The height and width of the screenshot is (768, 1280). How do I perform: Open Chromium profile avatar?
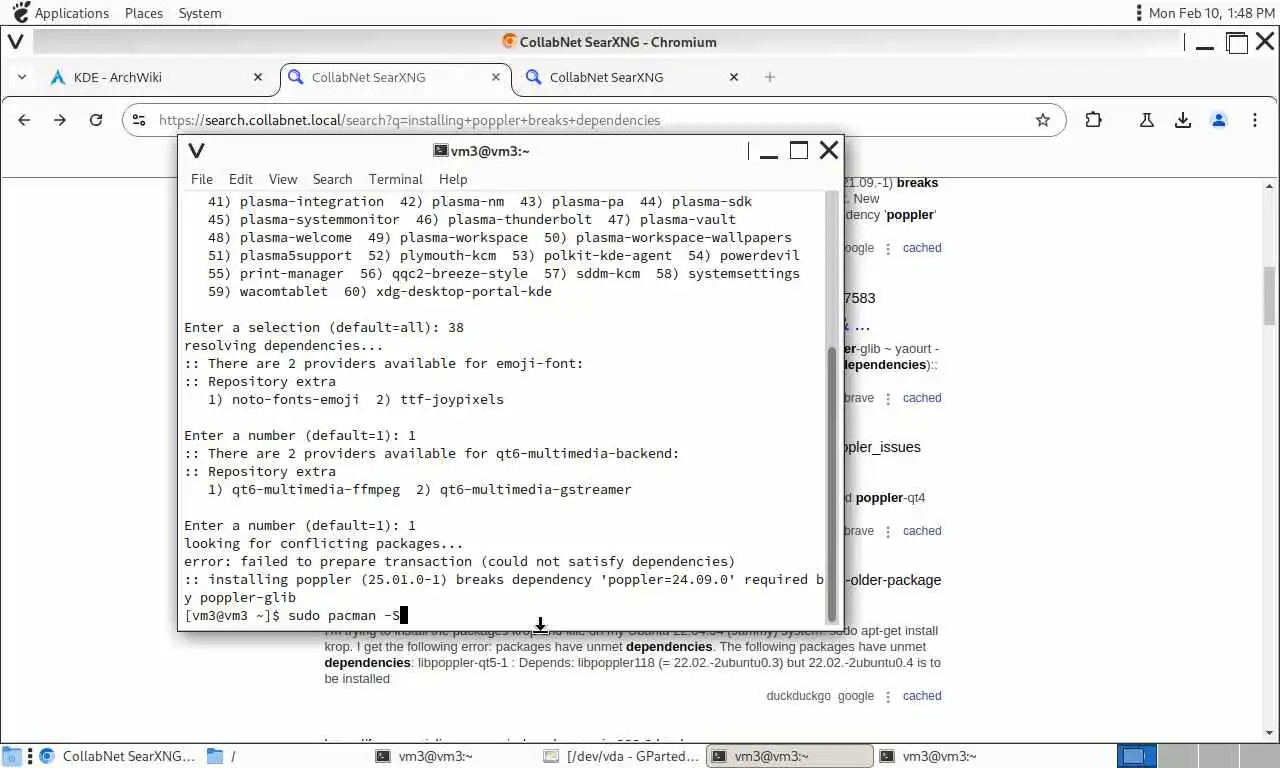point(1219,120)
